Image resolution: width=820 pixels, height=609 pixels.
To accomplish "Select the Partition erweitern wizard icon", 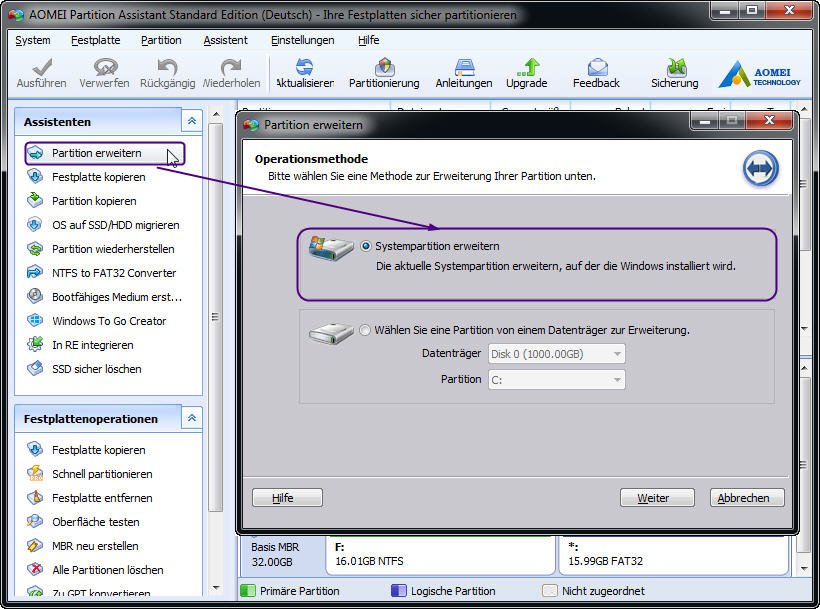I will [36, 153].
